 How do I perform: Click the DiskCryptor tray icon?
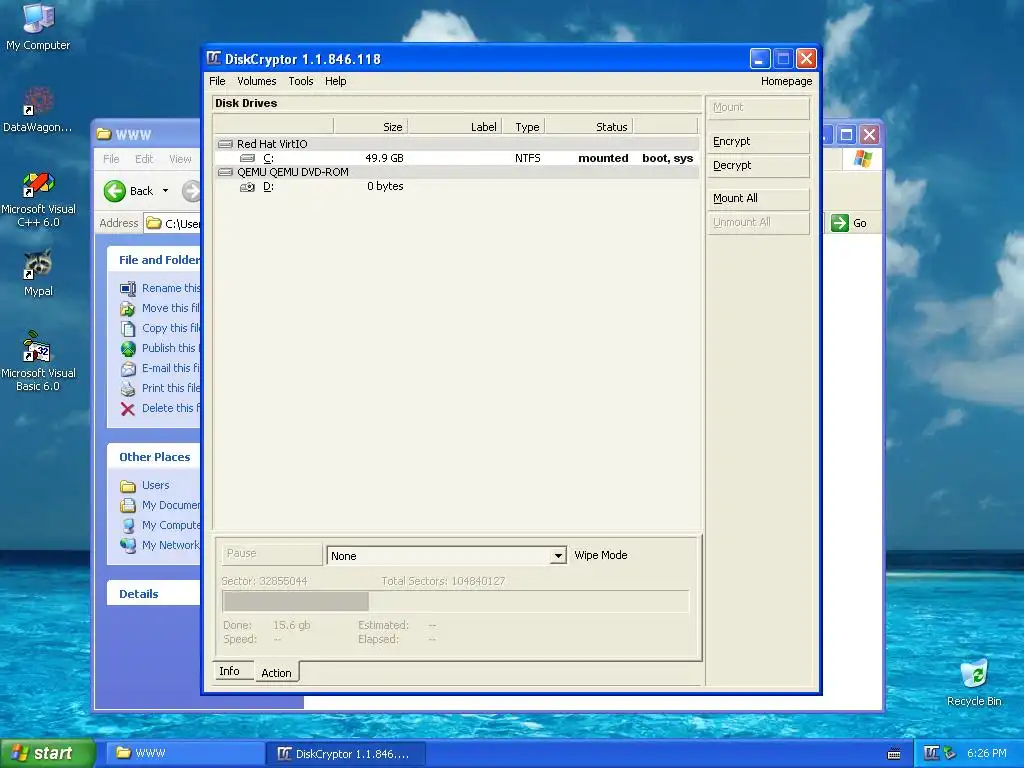pyautogui.click(x=932, y=753)
